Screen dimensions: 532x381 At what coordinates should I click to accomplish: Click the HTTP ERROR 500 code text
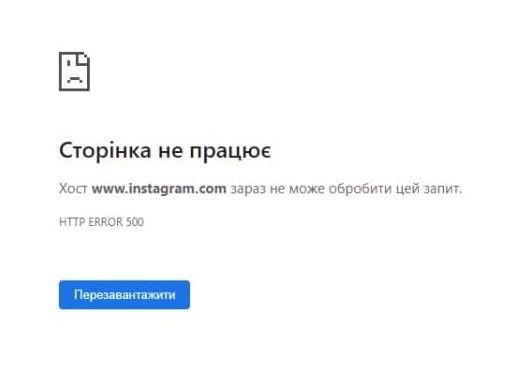coord(101,222)
